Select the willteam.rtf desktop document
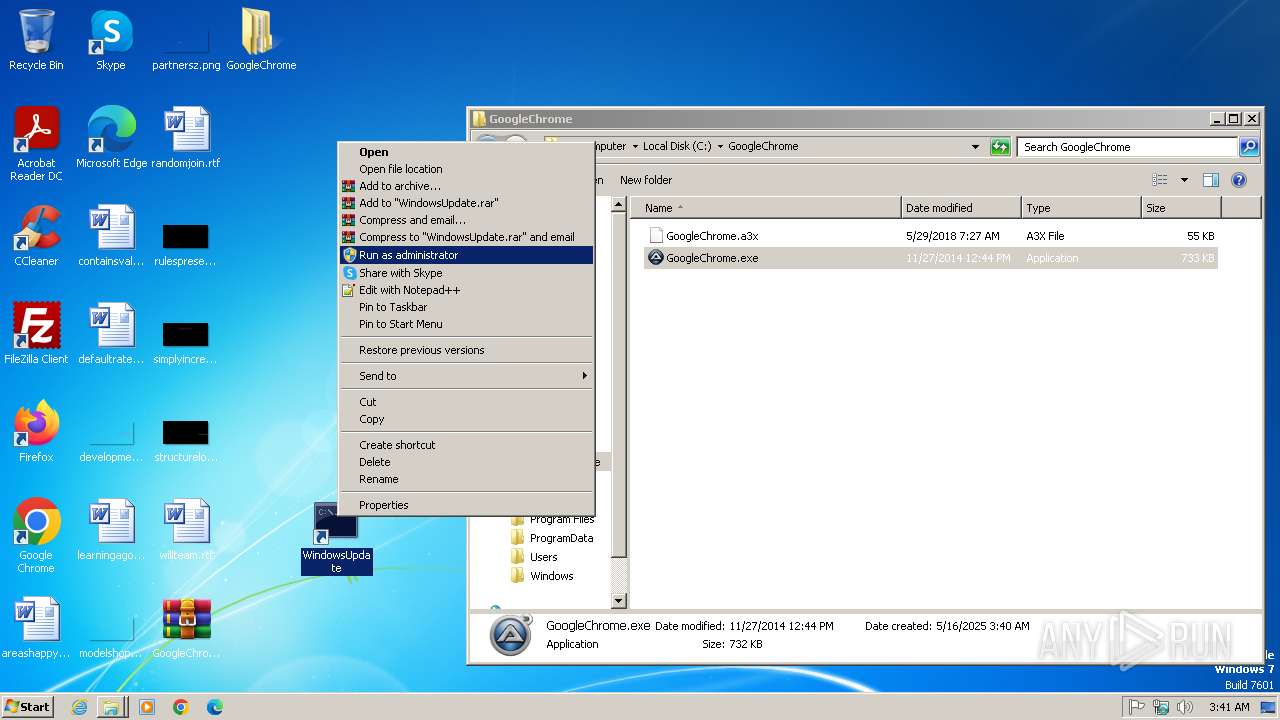Screen dimensions: 1280x720 186,530
